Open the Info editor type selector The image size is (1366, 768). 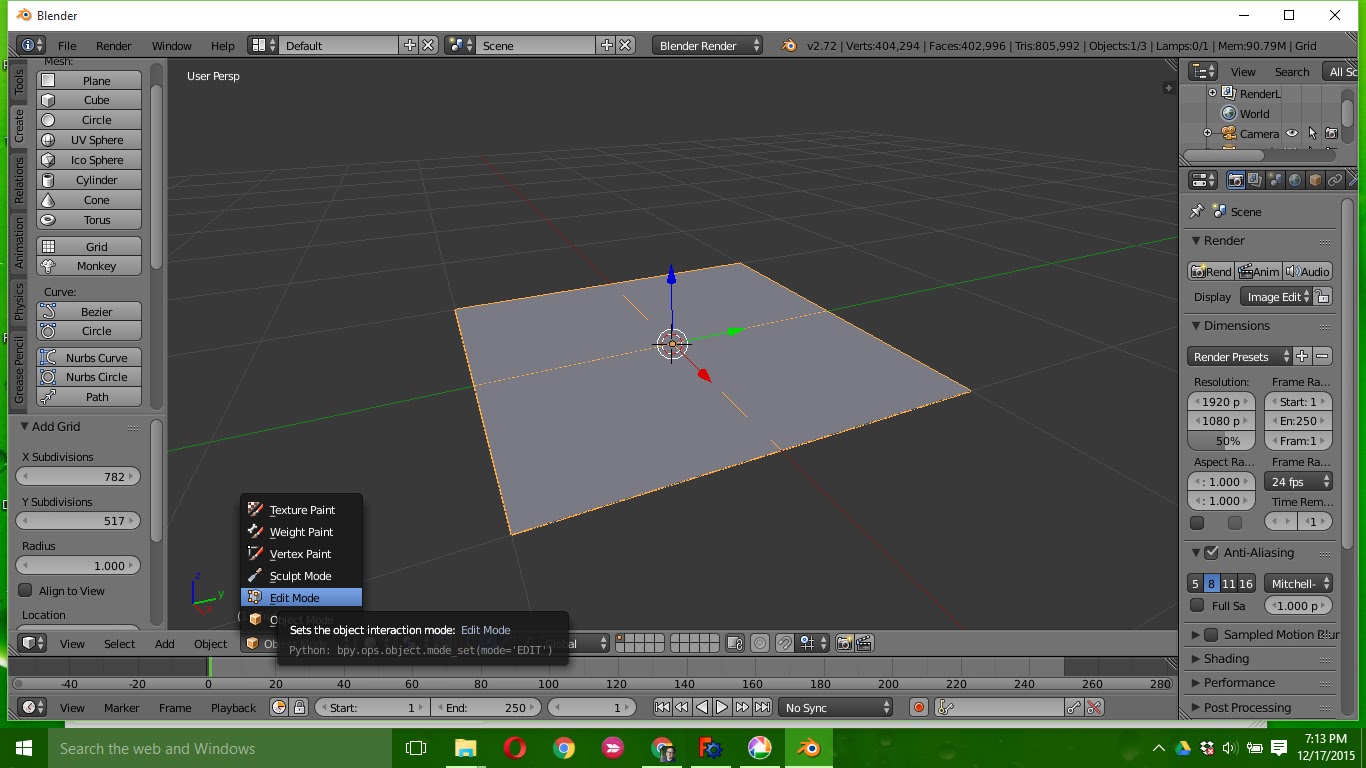pos(31,46)
